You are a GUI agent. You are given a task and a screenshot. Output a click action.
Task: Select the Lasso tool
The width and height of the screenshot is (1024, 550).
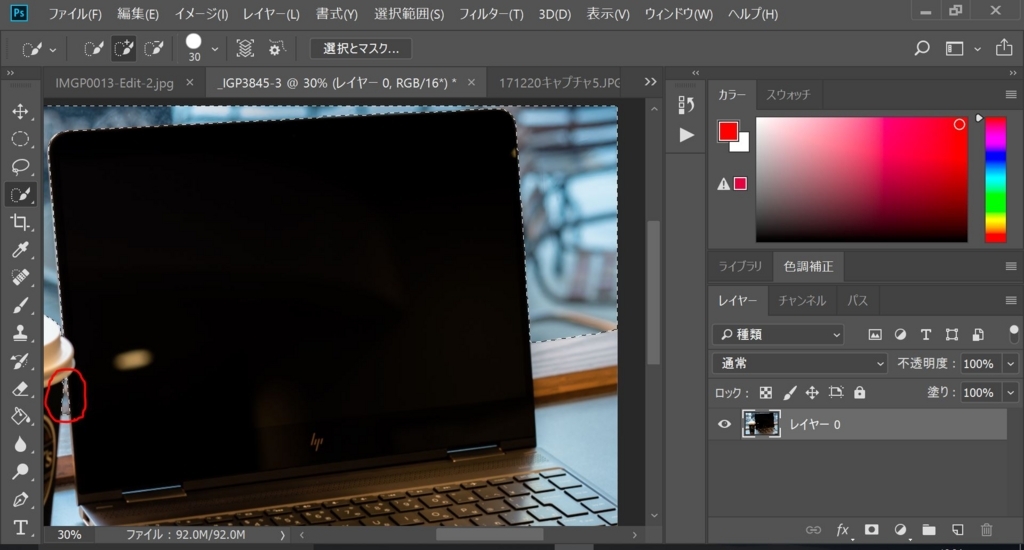pos(20,167)
